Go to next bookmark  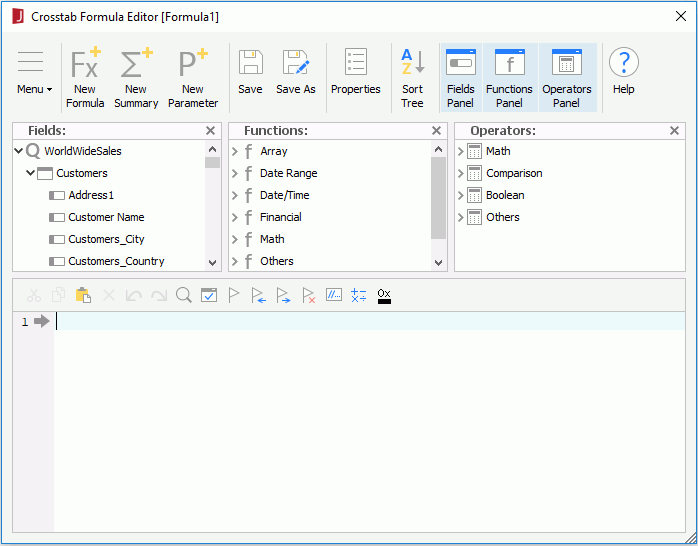coord(284,295)
